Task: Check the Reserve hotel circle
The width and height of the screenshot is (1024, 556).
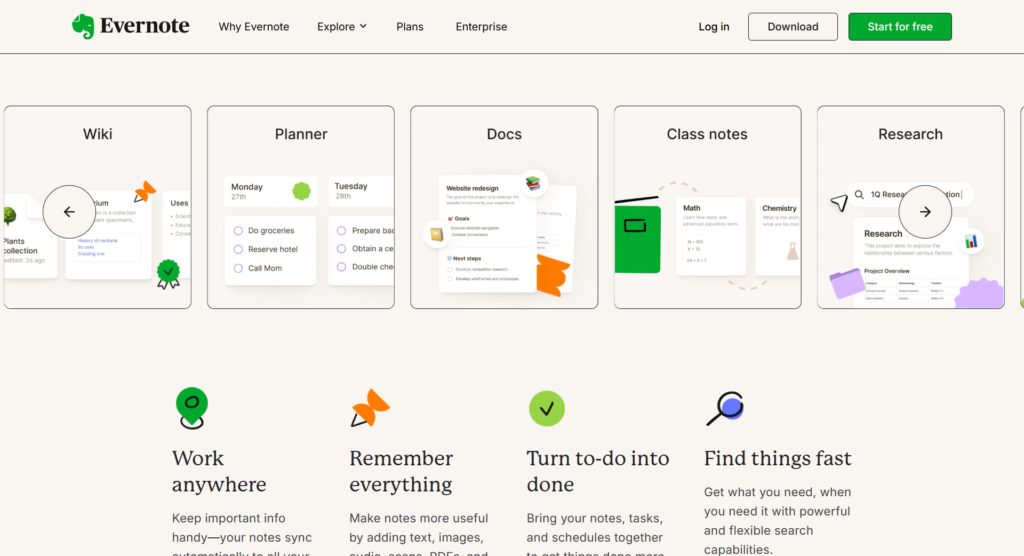Action: click(x=238, y=250)
